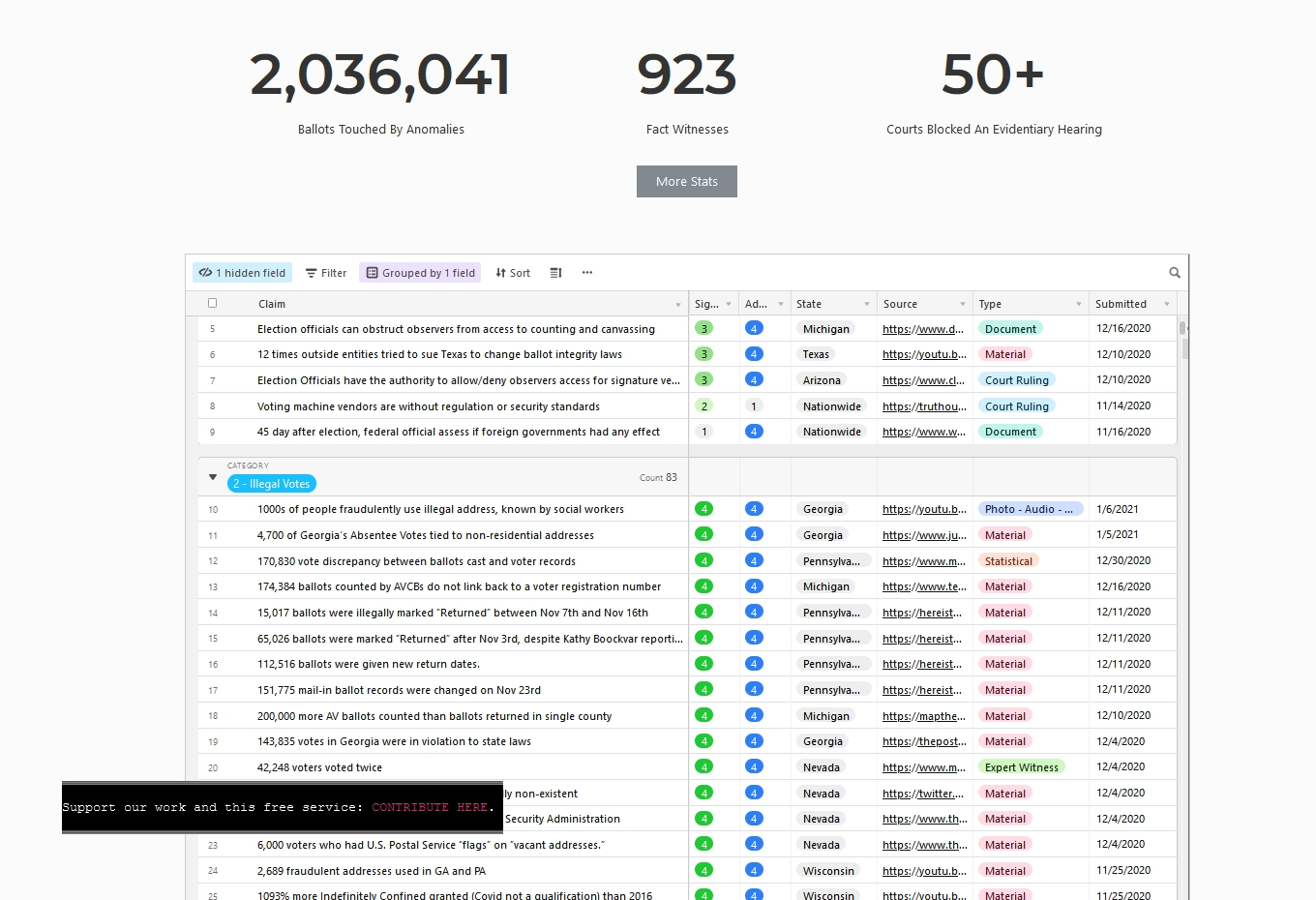Open twitter link in row 21 Nevada
This screenshot has height=900, width=1316.
[923, 794]
